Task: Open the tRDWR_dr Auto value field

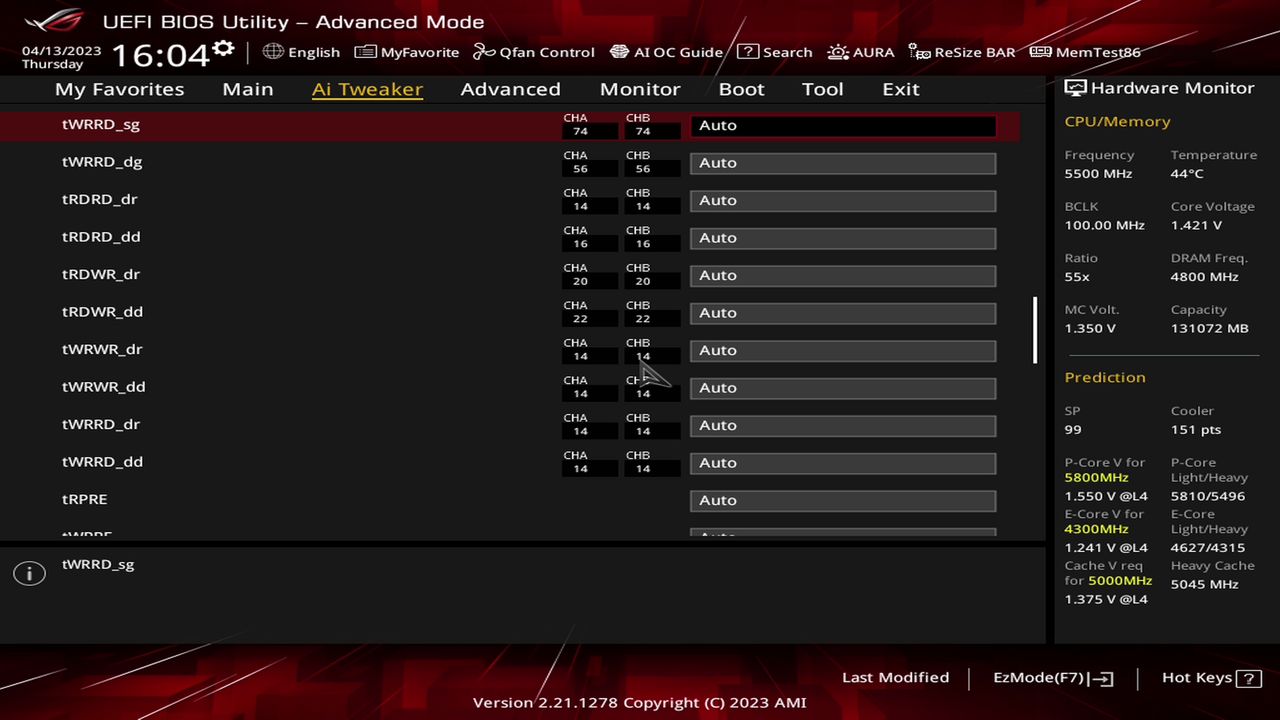Action: (x=843, y=276)
